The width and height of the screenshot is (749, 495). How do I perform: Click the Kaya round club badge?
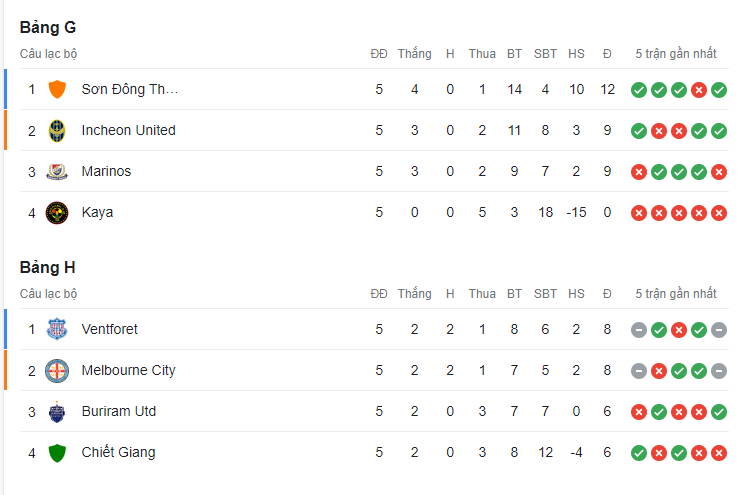tap(57, 213)
